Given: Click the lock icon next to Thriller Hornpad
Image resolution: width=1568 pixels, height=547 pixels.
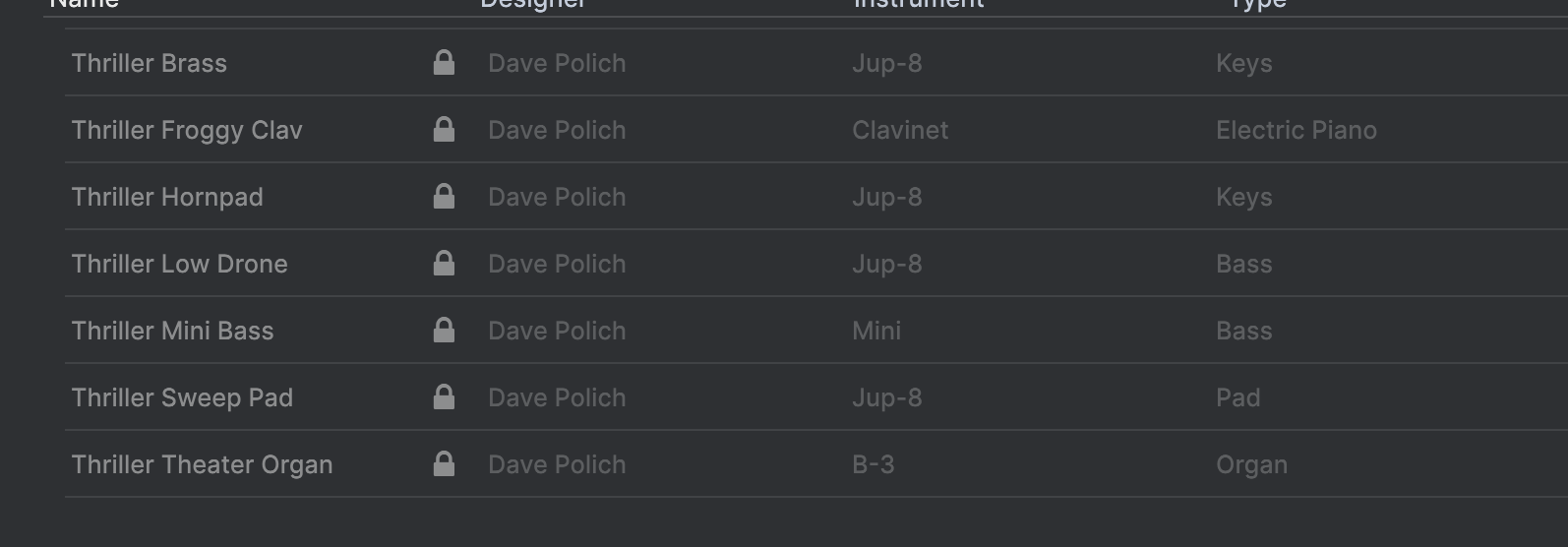Looking at the screenshot, I should click(x=444, y=197).
